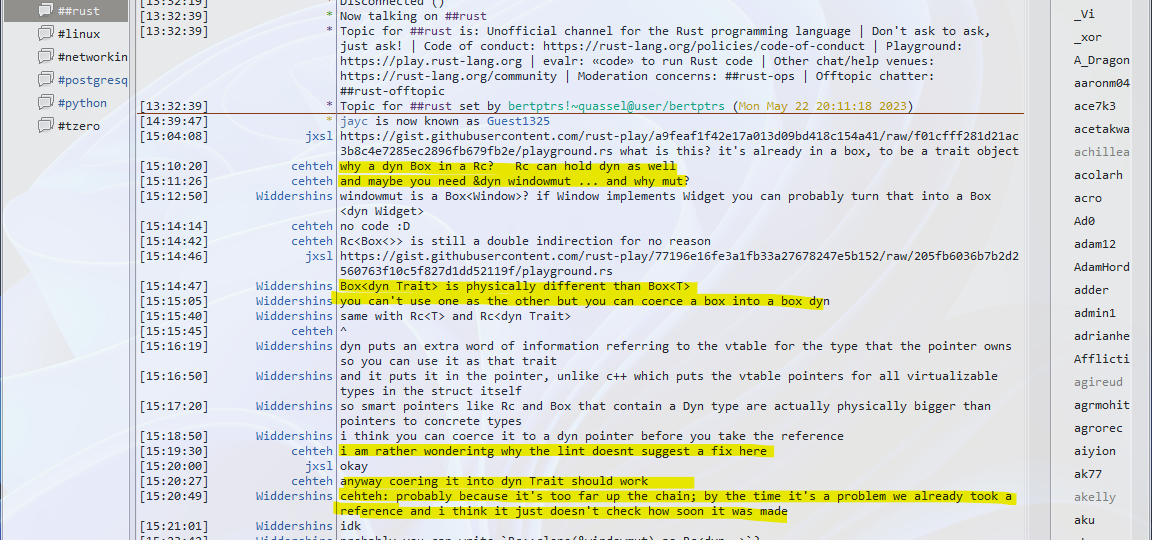
Task: Open jxsl's first gist link at 15:04:08
Action: [x=680, y=143]
